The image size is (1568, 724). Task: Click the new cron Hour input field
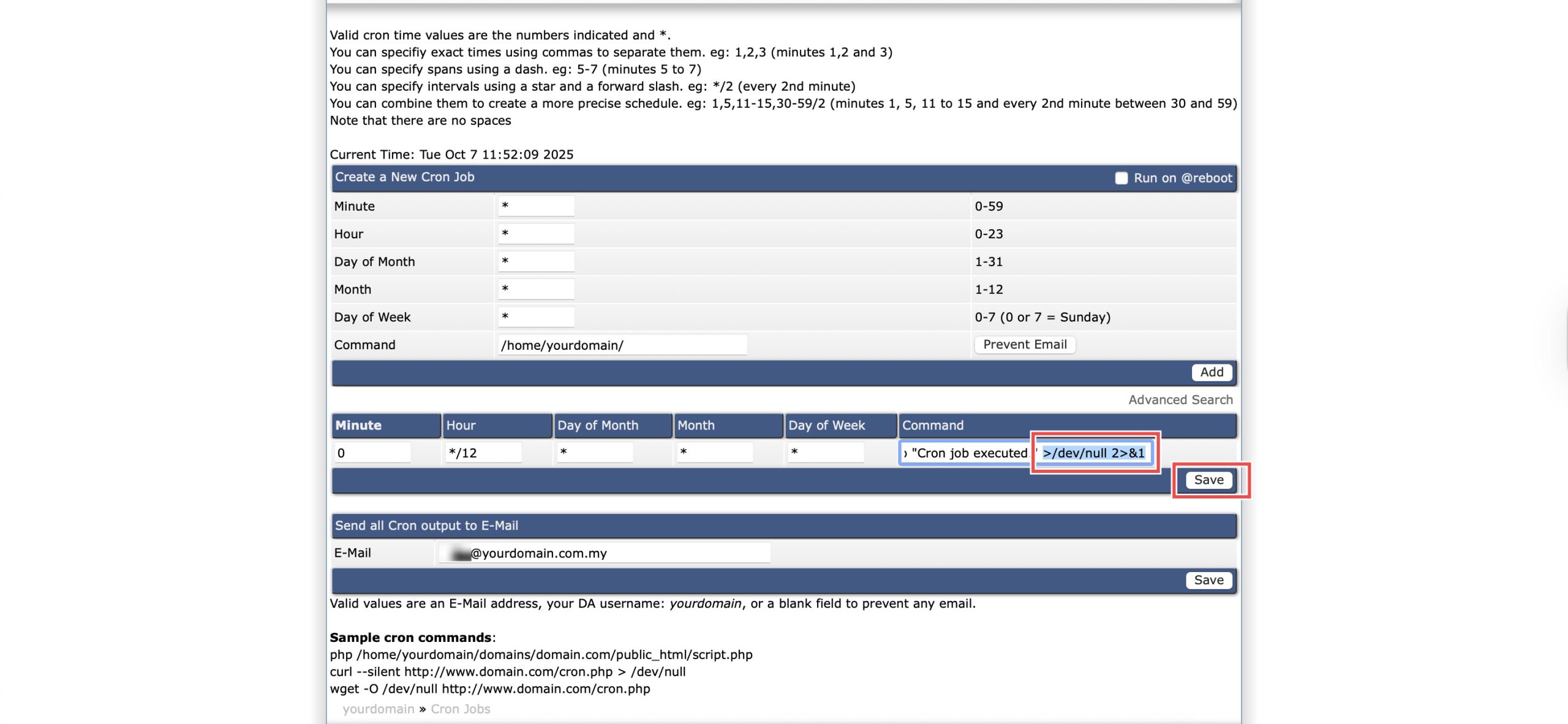click(x=536, y=234)
